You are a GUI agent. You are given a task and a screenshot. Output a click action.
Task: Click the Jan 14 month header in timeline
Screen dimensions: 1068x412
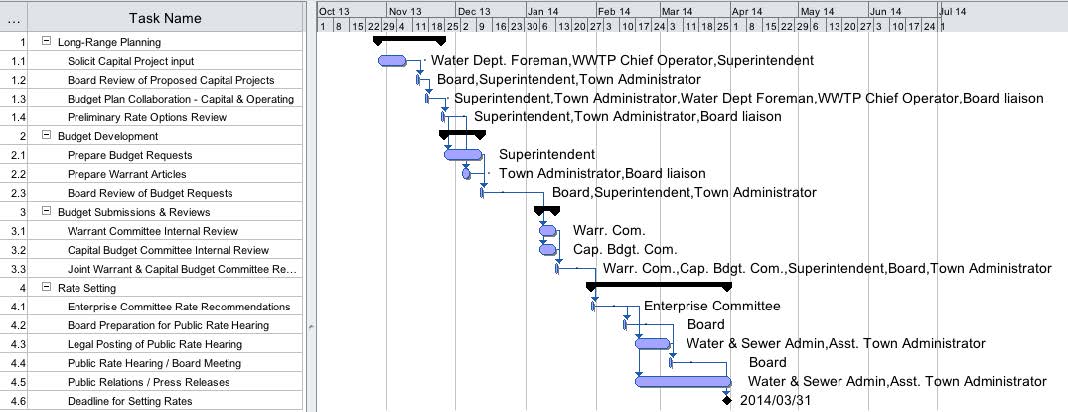(x=543, y=11)
